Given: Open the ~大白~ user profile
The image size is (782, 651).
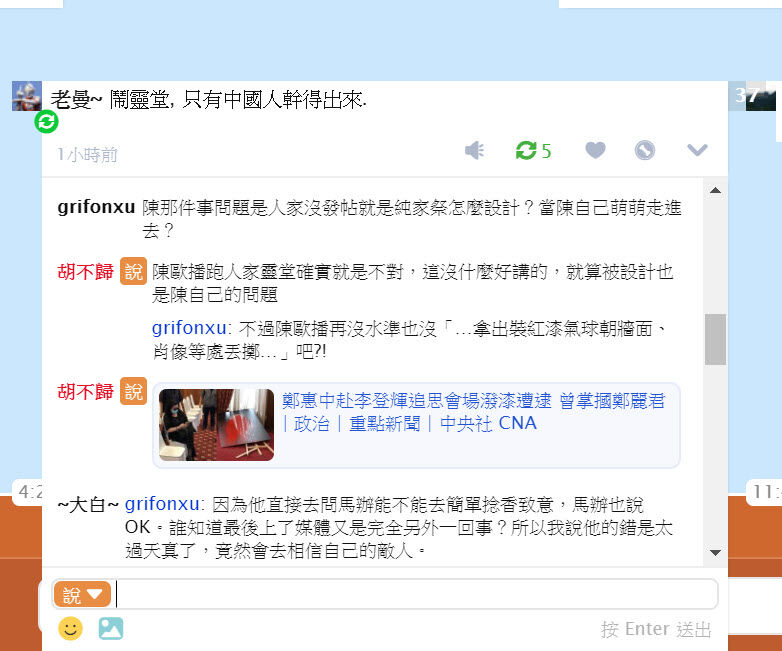Looking at the screenshot, I should [x=88, y=505].
